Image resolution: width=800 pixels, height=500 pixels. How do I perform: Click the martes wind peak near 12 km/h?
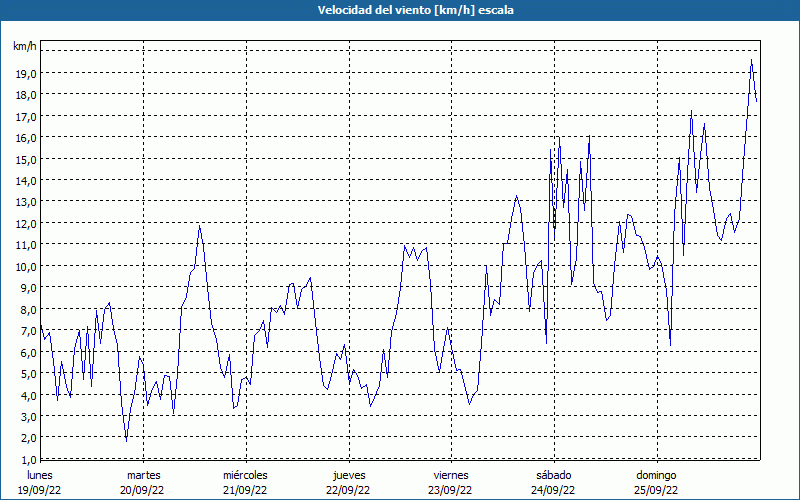click(199, 226)
